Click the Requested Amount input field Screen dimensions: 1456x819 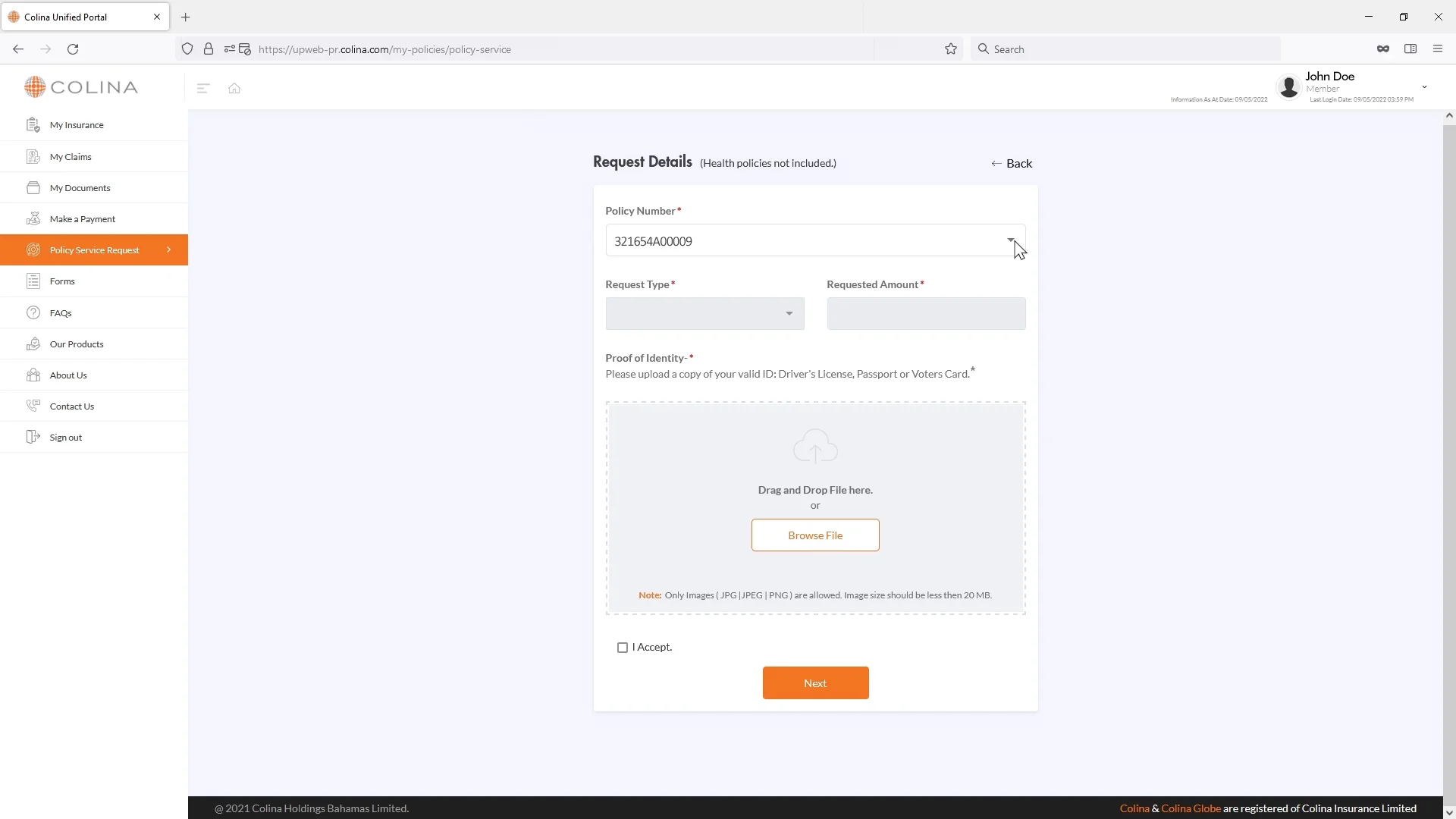(926, 314)
